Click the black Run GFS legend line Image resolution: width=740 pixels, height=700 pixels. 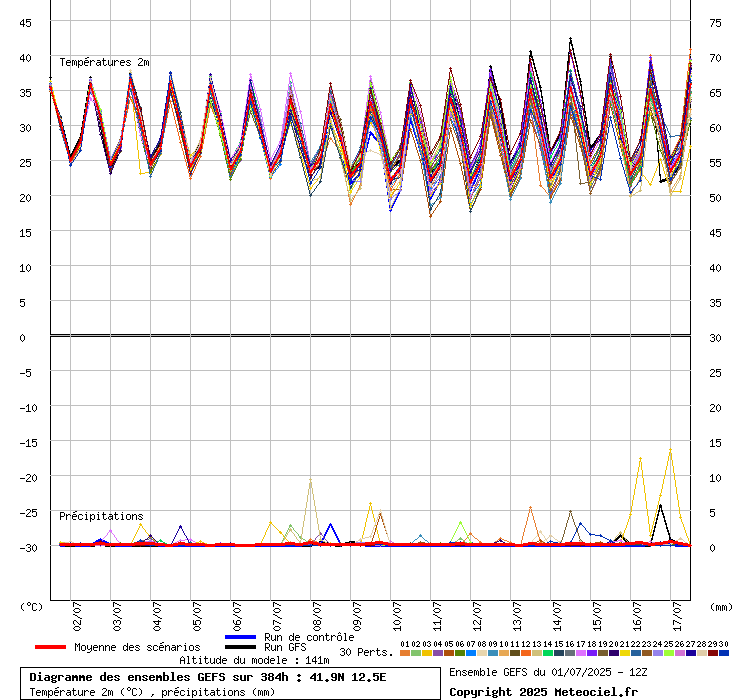(x=240, y=647)
